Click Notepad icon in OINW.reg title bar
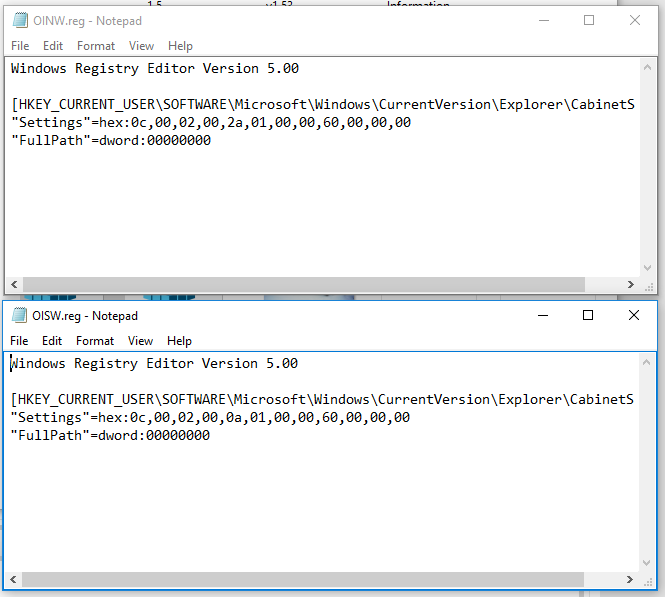665x597 pixels. point(20,20)
